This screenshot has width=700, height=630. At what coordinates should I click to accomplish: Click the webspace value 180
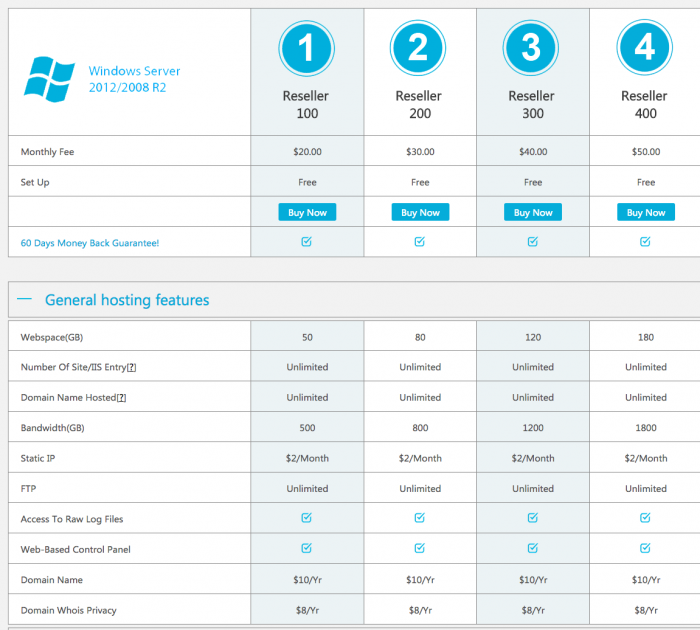[x=646, y=337]
